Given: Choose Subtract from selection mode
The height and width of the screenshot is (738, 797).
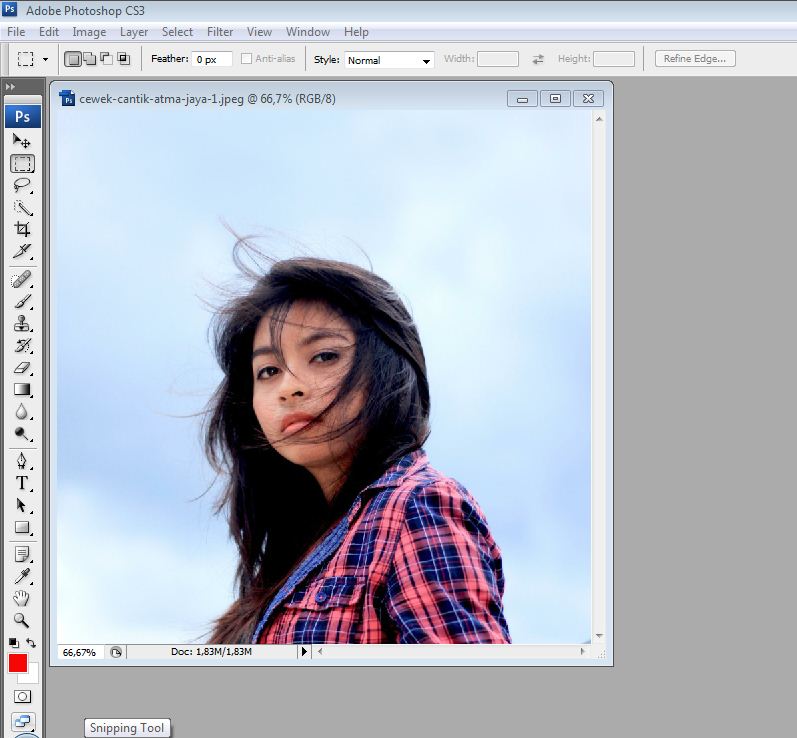Looking at the screenshot, I should tap(106, 58).
